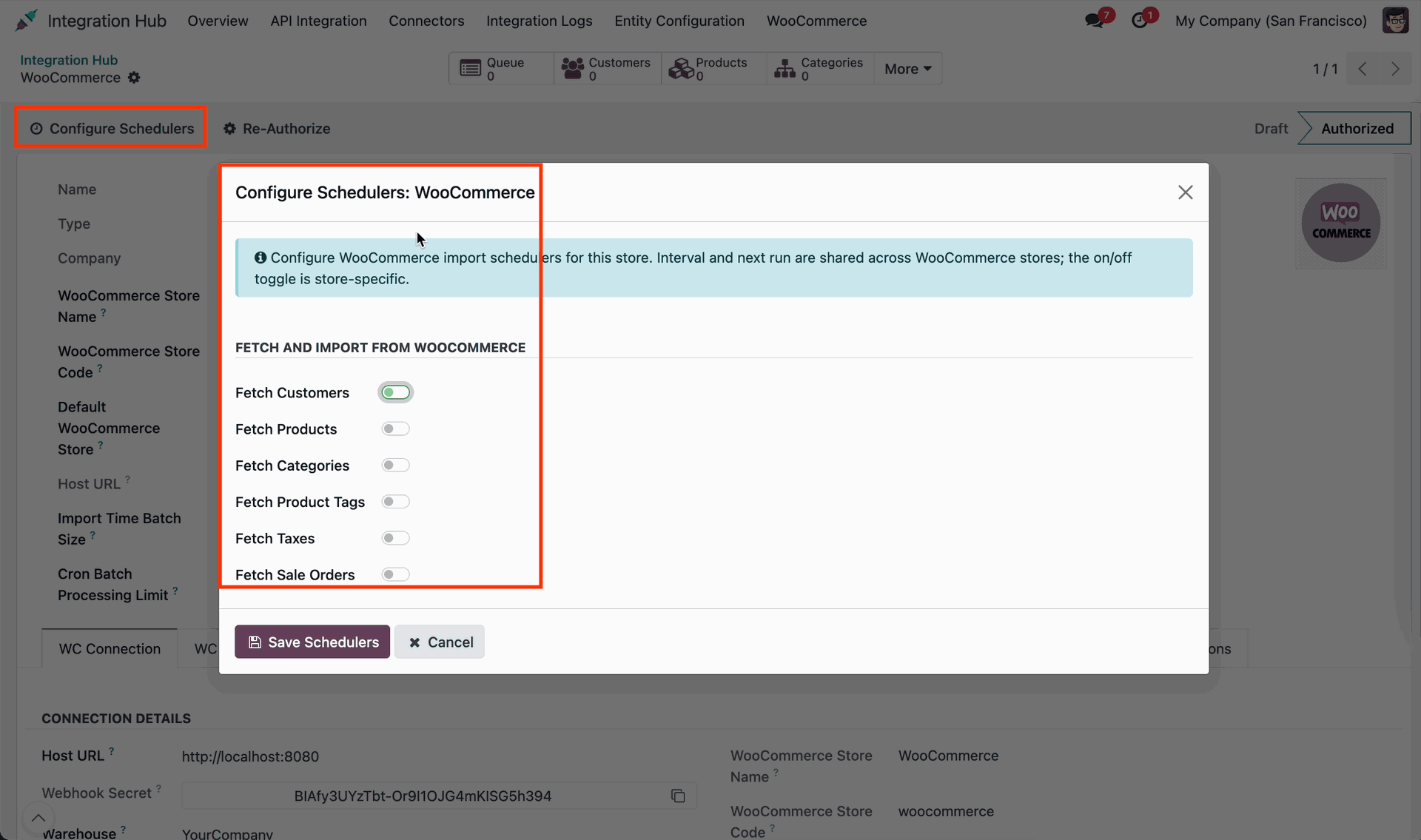Click the FETCH AND IMPORT FROM WOOCOMMERCE heading
This screenshot has width=1421, height=840.
point(380,347)
